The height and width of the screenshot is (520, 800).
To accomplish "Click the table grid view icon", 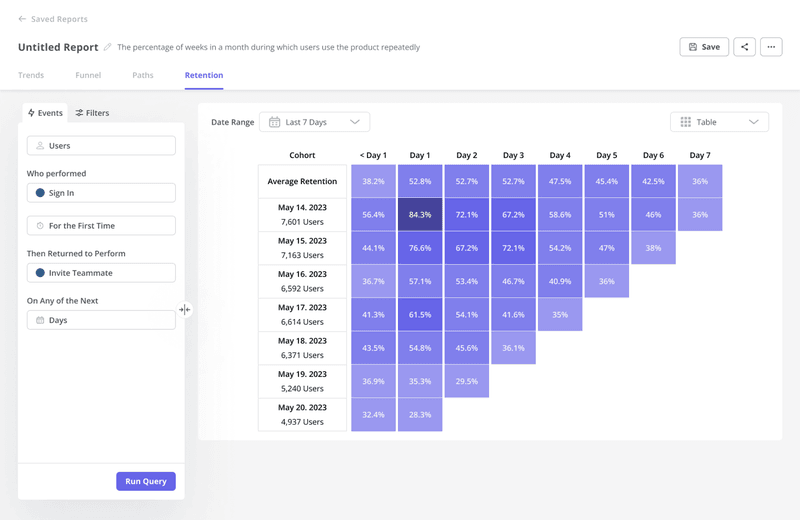I will click(x=685, y=122).
